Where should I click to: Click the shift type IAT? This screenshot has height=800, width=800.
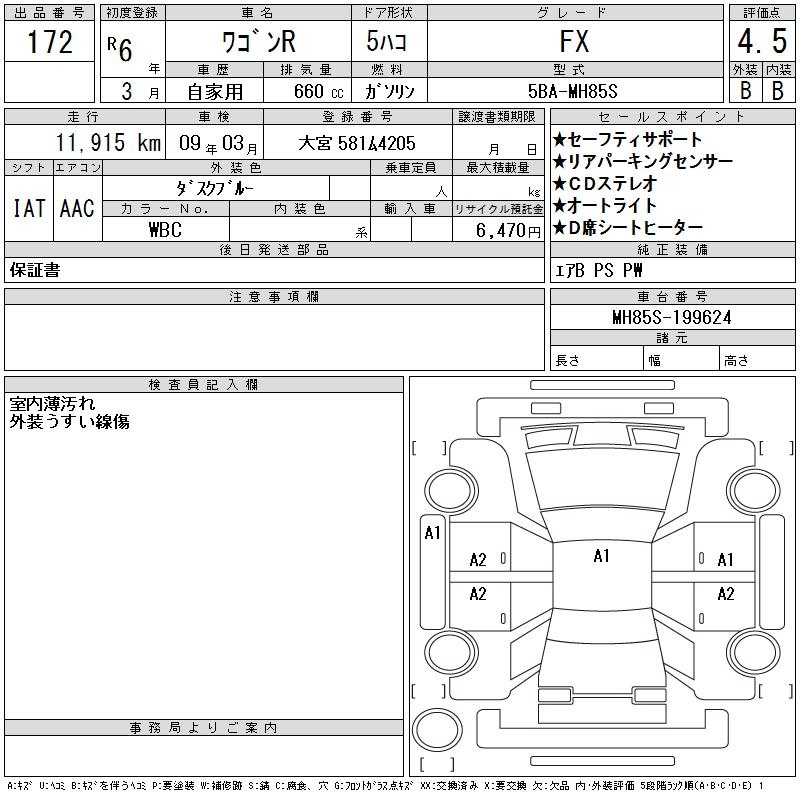point(29,208)
